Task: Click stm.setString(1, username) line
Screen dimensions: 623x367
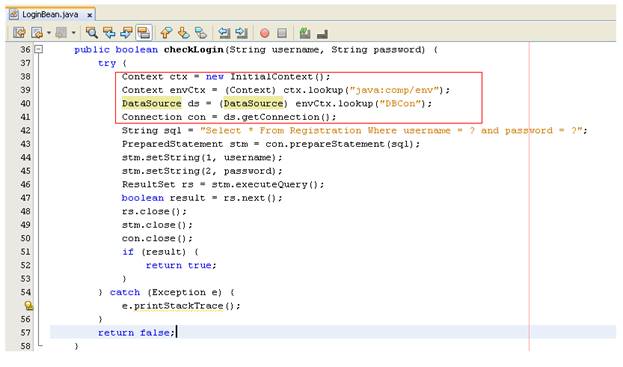Action: click(202, 157)
